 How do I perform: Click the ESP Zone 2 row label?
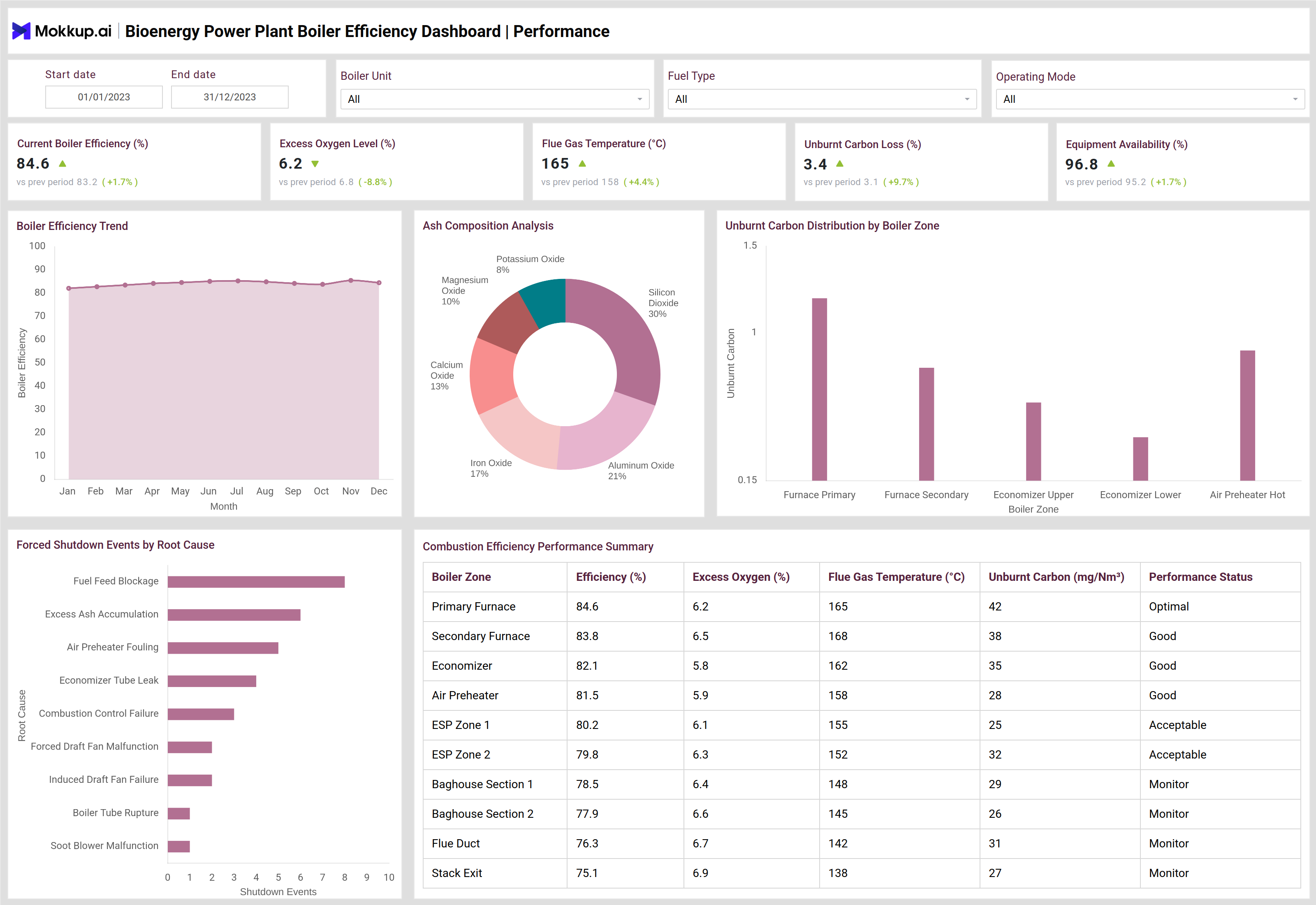click(461, 755)
